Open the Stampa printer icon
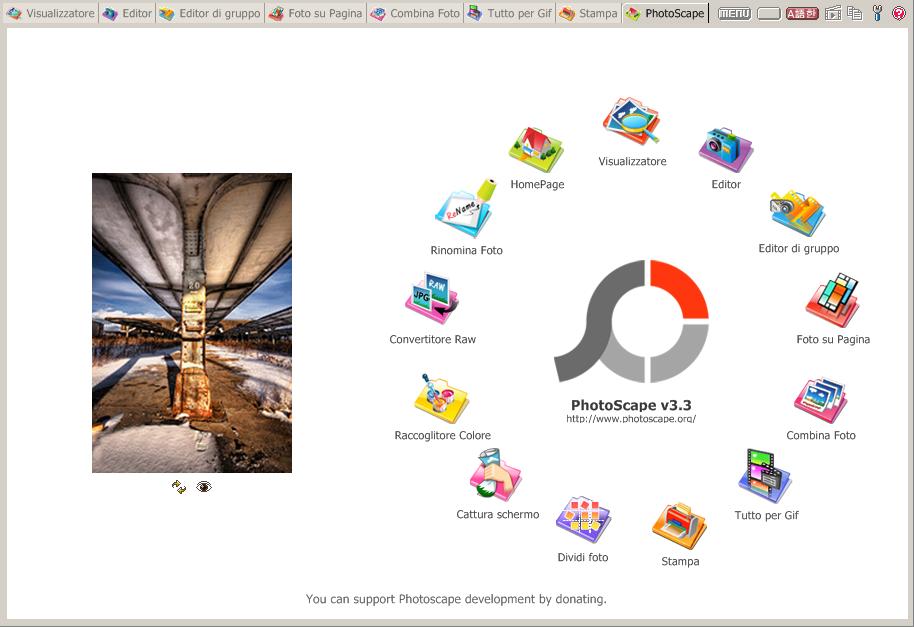Viewport: 914px width, 627px height. coord(679,527)
